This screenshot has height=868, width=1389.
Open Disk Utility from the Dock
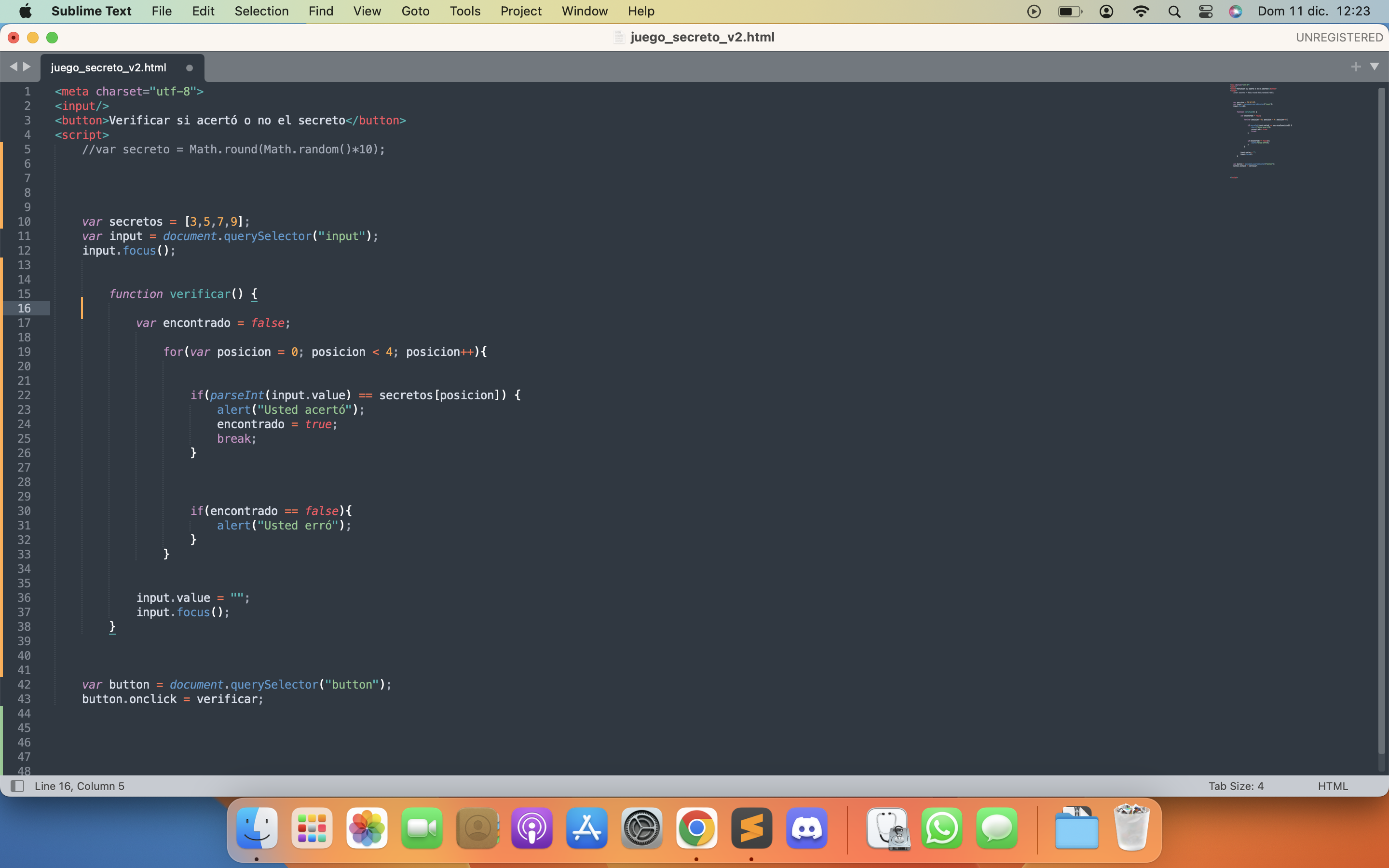(x=887, y=828)
